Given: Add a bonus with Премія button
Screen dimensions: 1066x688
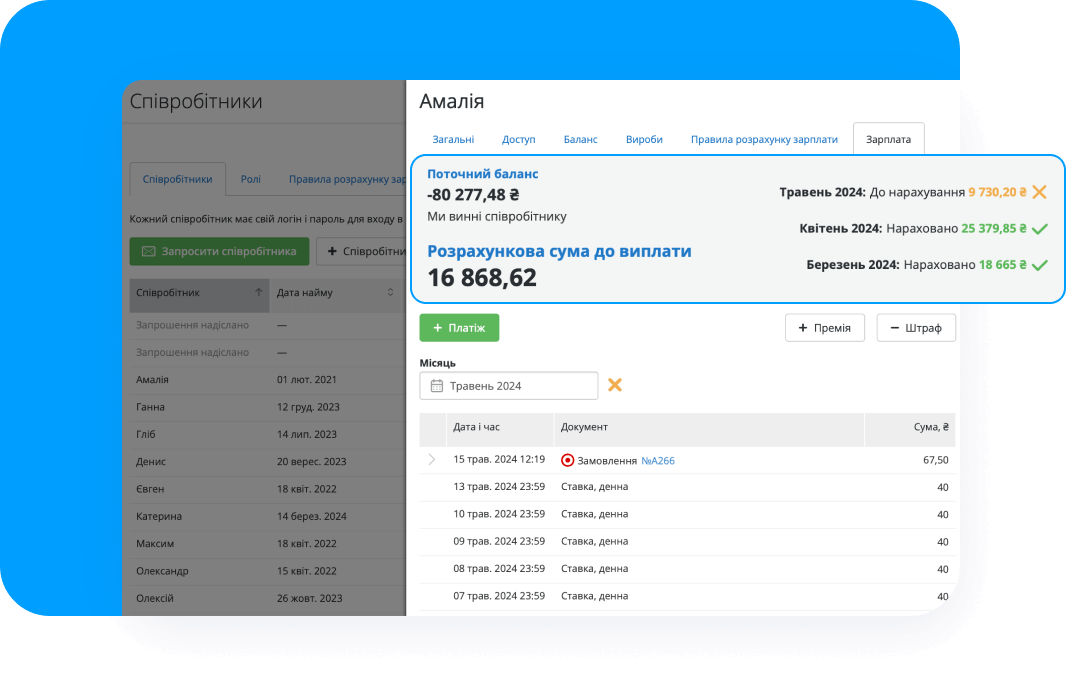Looking at the screenshot, I should point(824,328).
